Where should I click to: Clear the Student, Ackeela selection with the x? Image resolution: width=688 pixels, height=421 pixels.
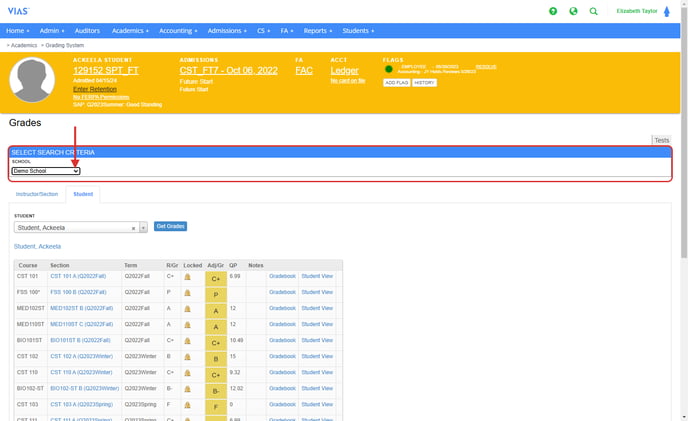pos(133,228)
